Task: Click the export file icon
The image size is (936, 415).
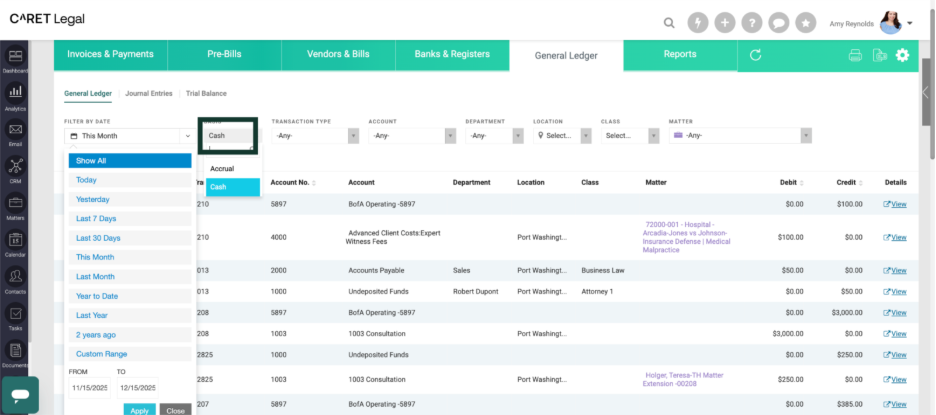Action: (879, 56)
